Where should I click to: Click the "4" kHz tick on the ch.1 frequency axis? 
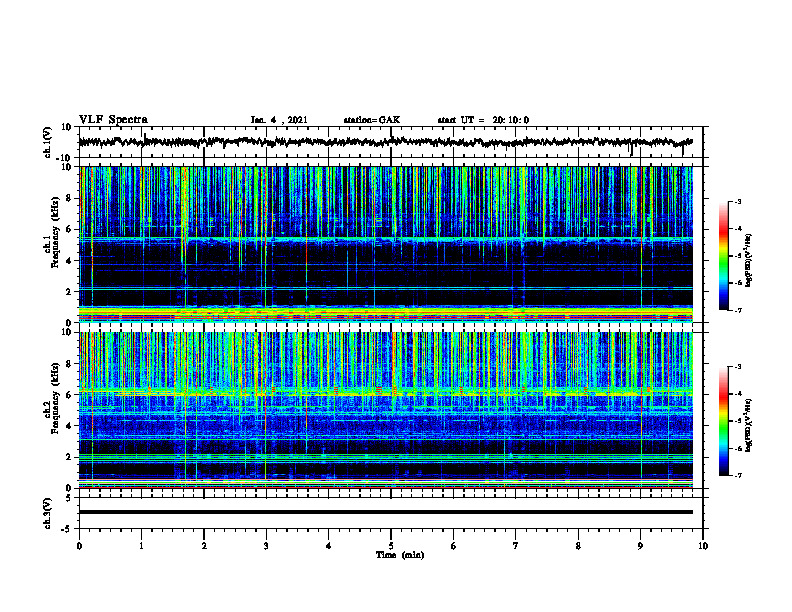(x=70, y=261)
